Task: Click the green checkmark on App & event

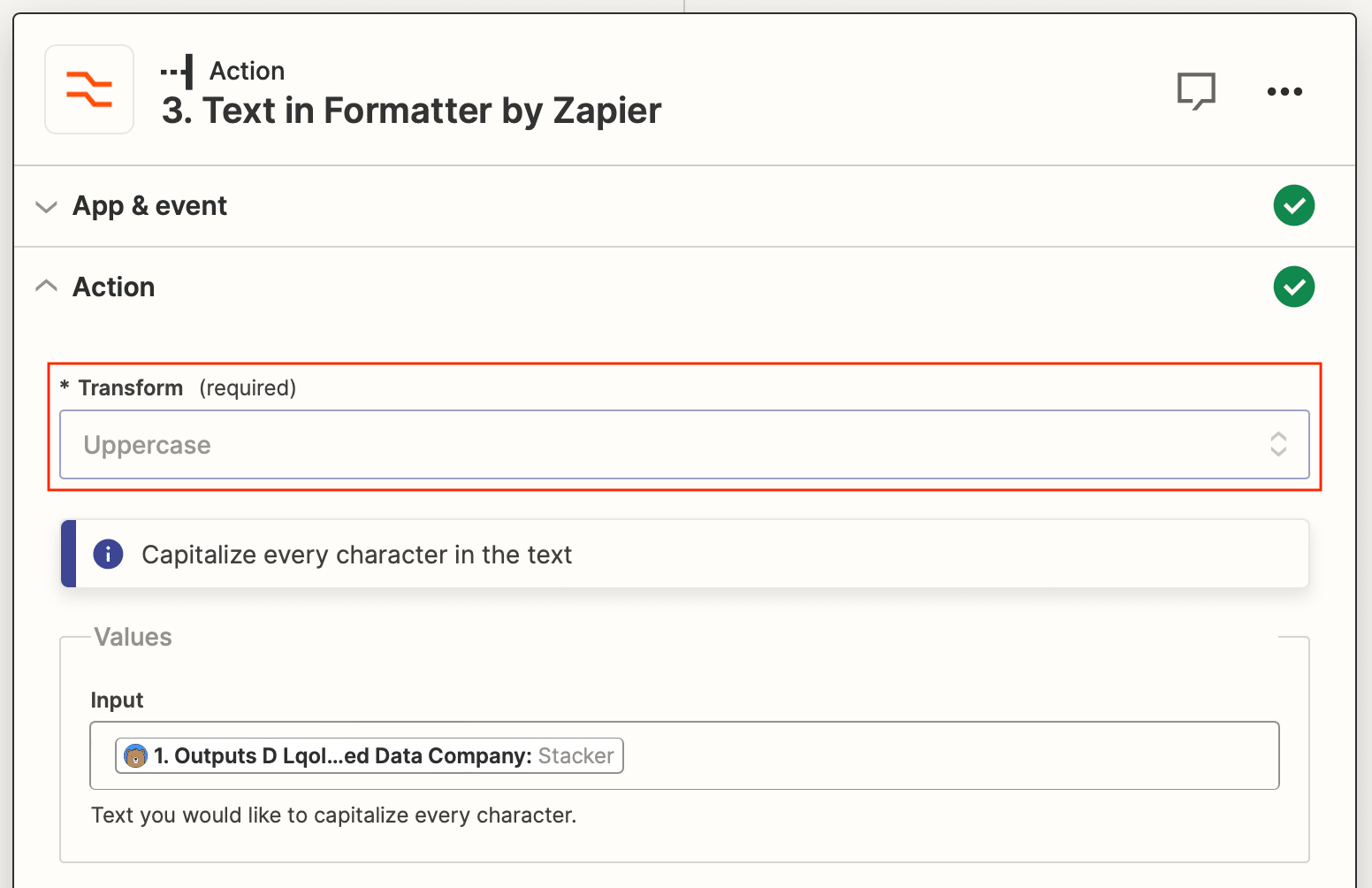Action: pyautogui.click(x=1293, y=205)
